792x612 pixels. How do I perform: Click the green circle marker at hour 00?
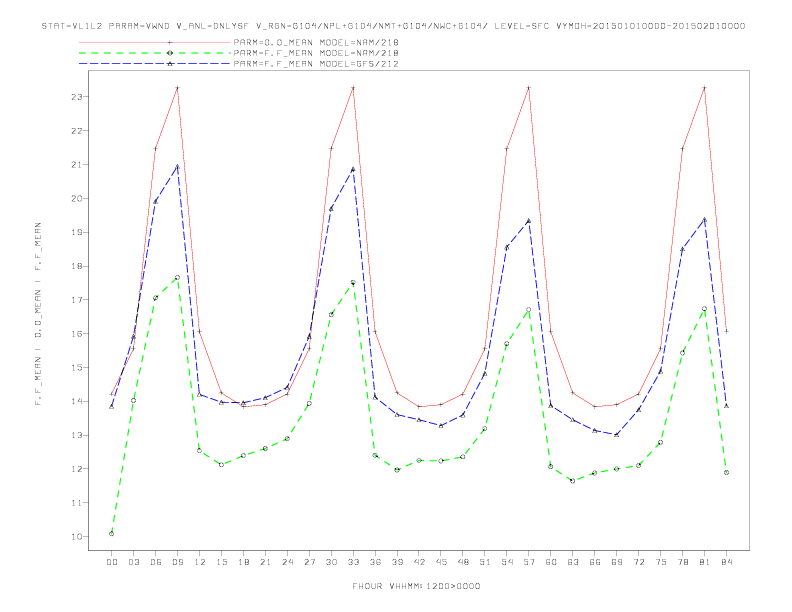(112, 534)
